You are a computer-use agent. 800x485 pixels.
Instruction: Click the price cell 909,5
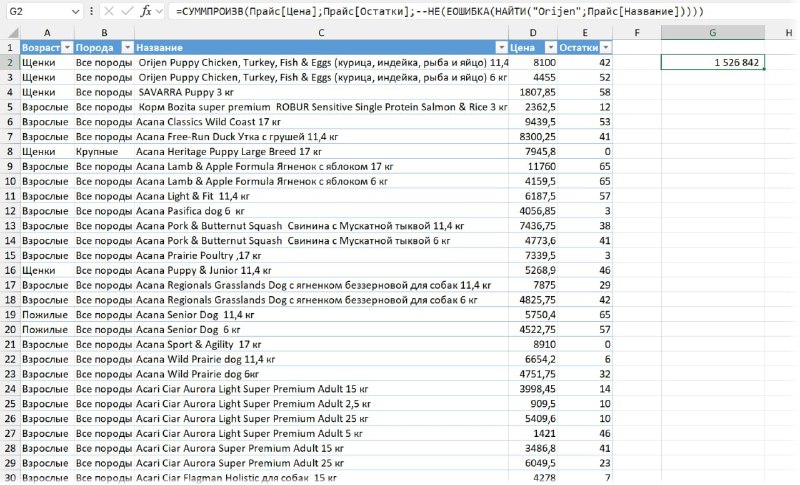tap(533, 403)
